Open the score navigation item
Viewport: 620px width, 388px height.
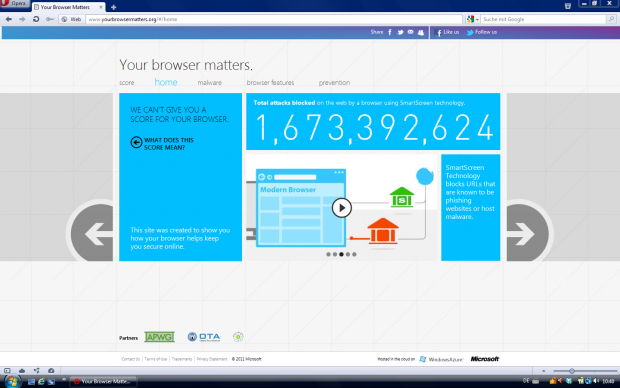(x=127, y=83)
